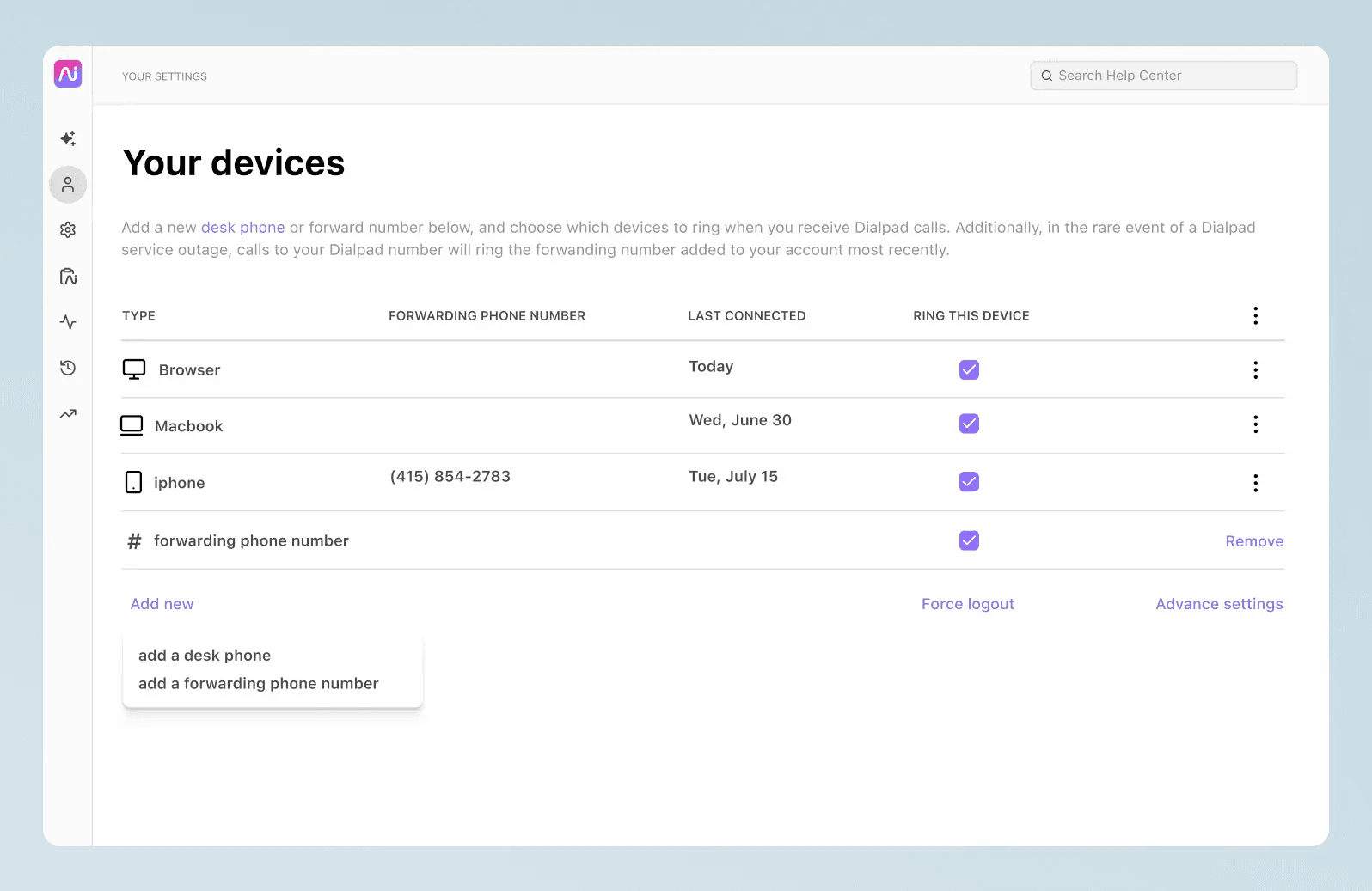Disable ringing on the iphone device
Screen dimensions: 1372x891
[x=969, y=481]
